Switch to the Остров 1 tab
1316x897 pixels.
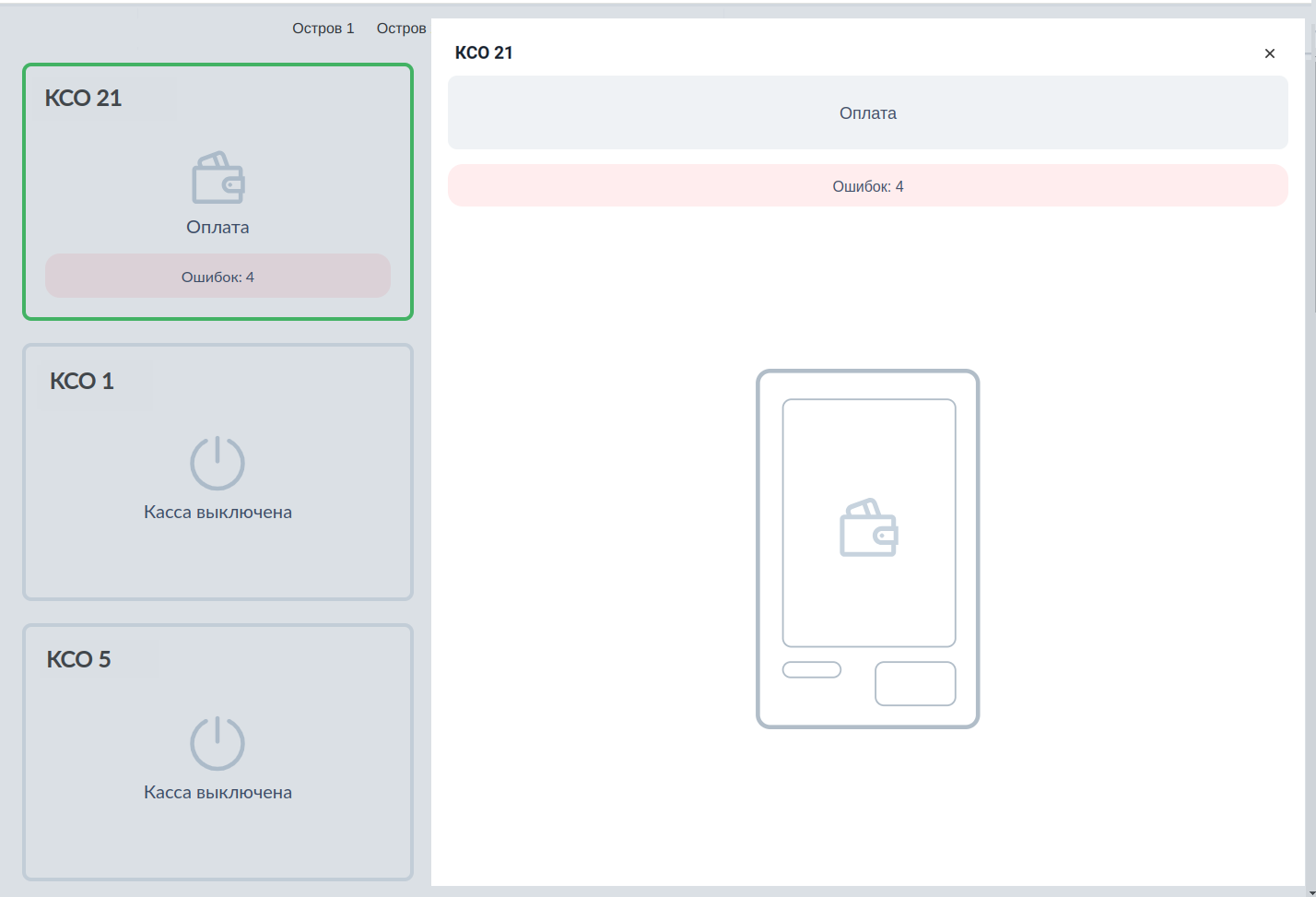323,28
